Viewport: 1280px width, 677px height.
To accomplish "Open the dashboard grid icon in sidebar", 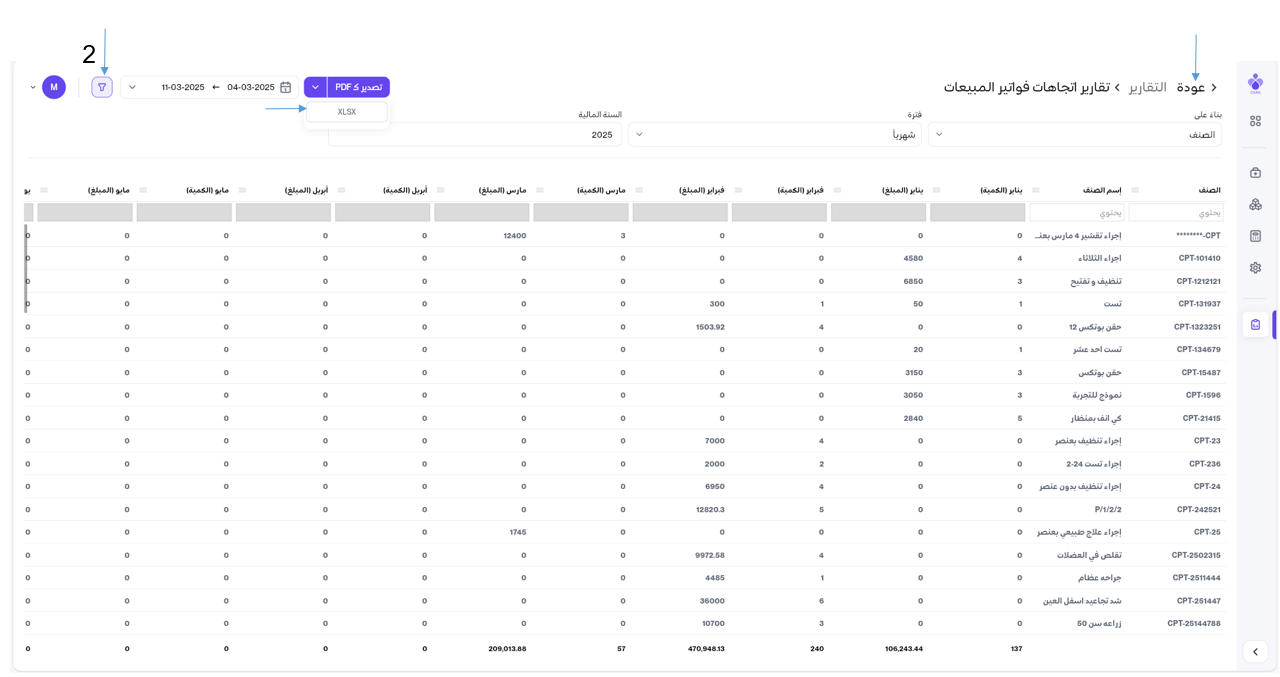I will coord(1255,121).
